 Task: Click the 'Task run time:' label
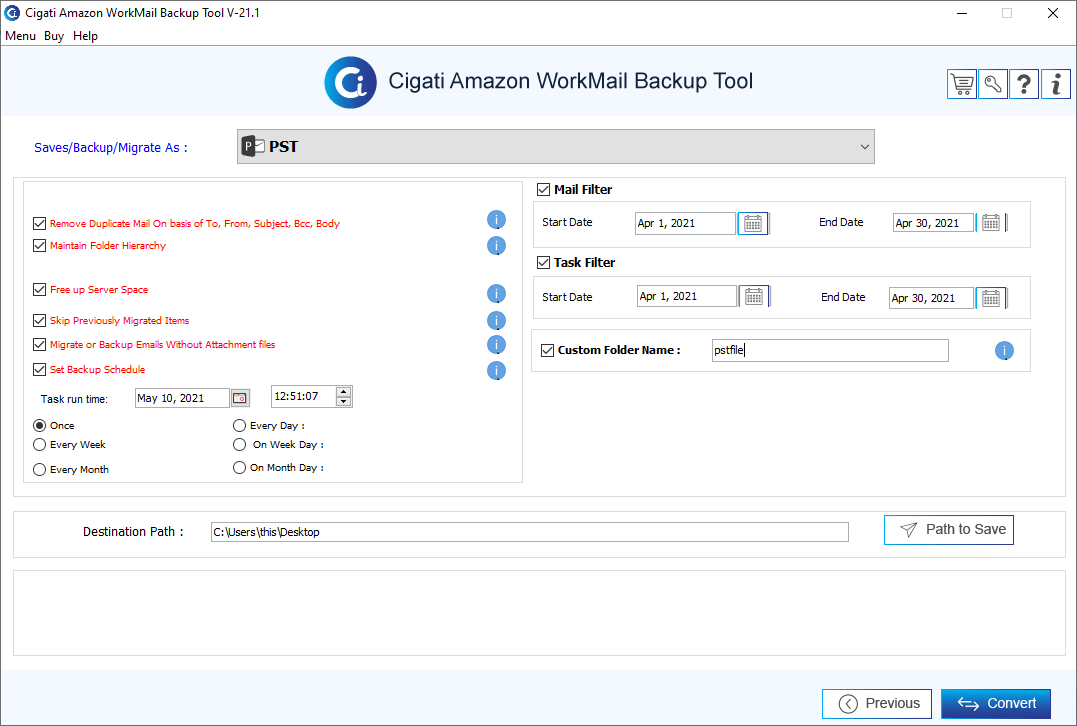click(x=74, y=399)
